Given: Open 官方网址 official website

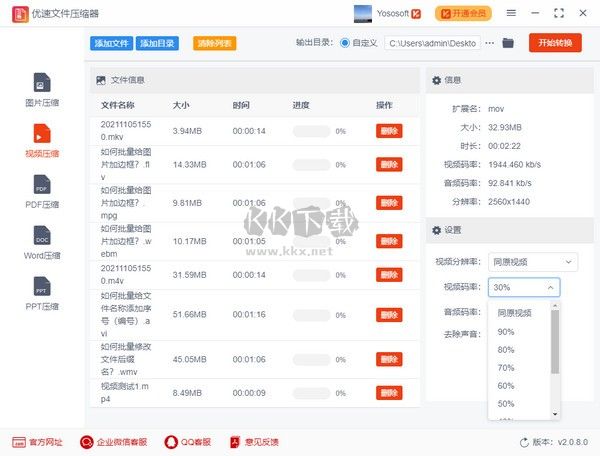Looking at the screenshot, I should [37, 442].
